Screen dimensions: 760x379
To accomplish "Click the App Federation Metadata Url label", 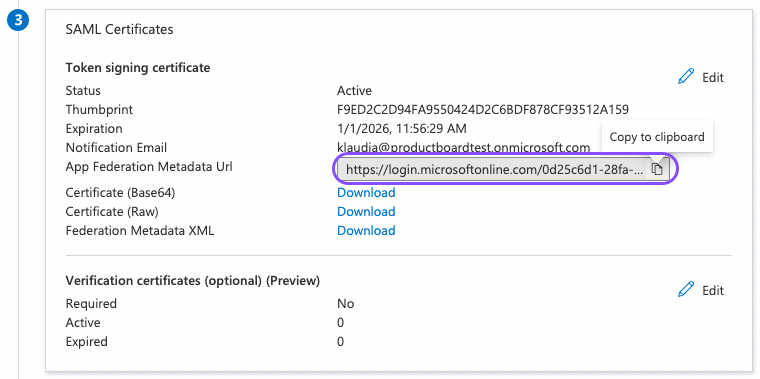I will [149, 167].
